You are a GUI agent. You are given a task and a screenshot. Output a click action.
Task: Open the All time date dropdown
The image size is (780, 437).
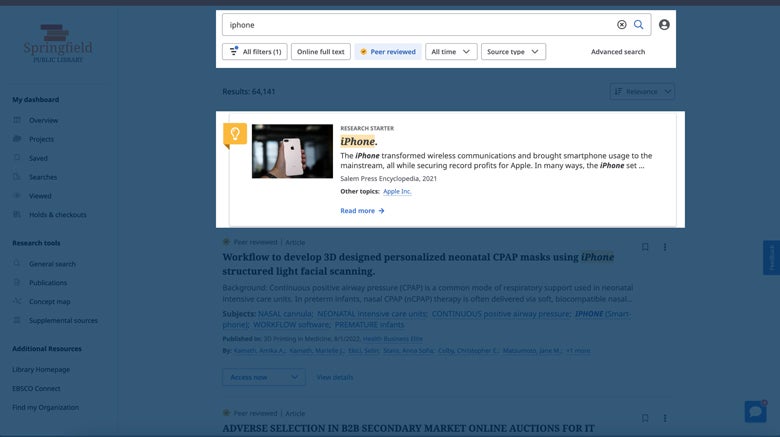[451, 52]
